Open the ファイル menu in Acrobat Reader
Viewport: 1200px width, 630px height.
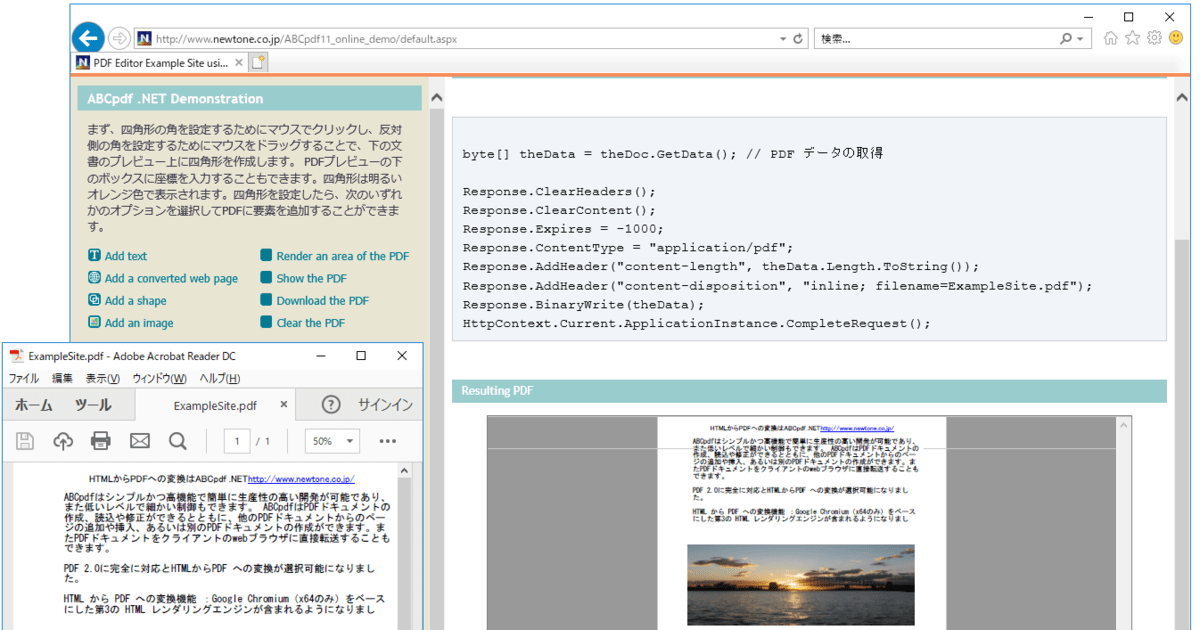pyautogui.click(x=24, y=378)
